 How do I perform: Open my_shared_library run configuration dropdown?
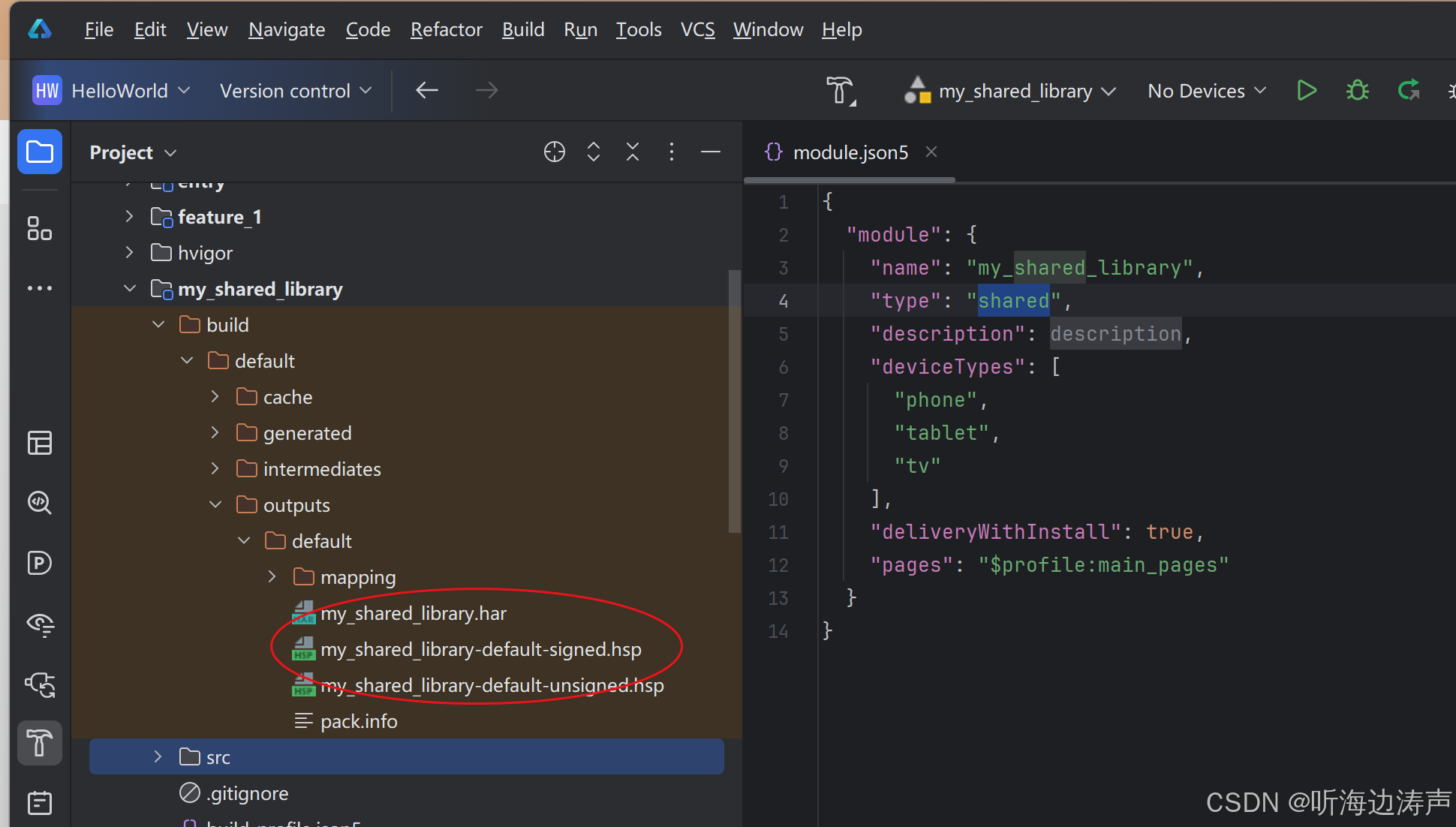click(1009, 91)
